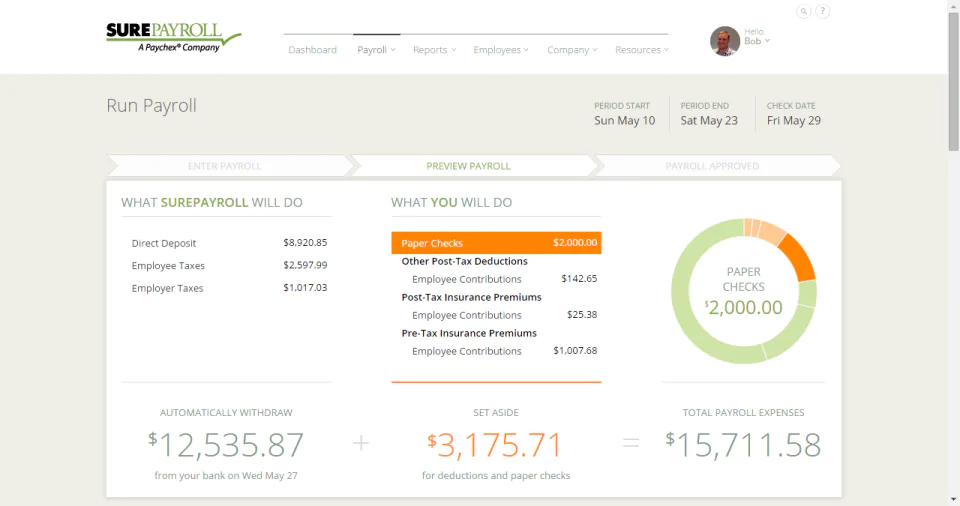Open the help question mark icon
The height and width of the screenshot is (506, 960).
[823, 11]
